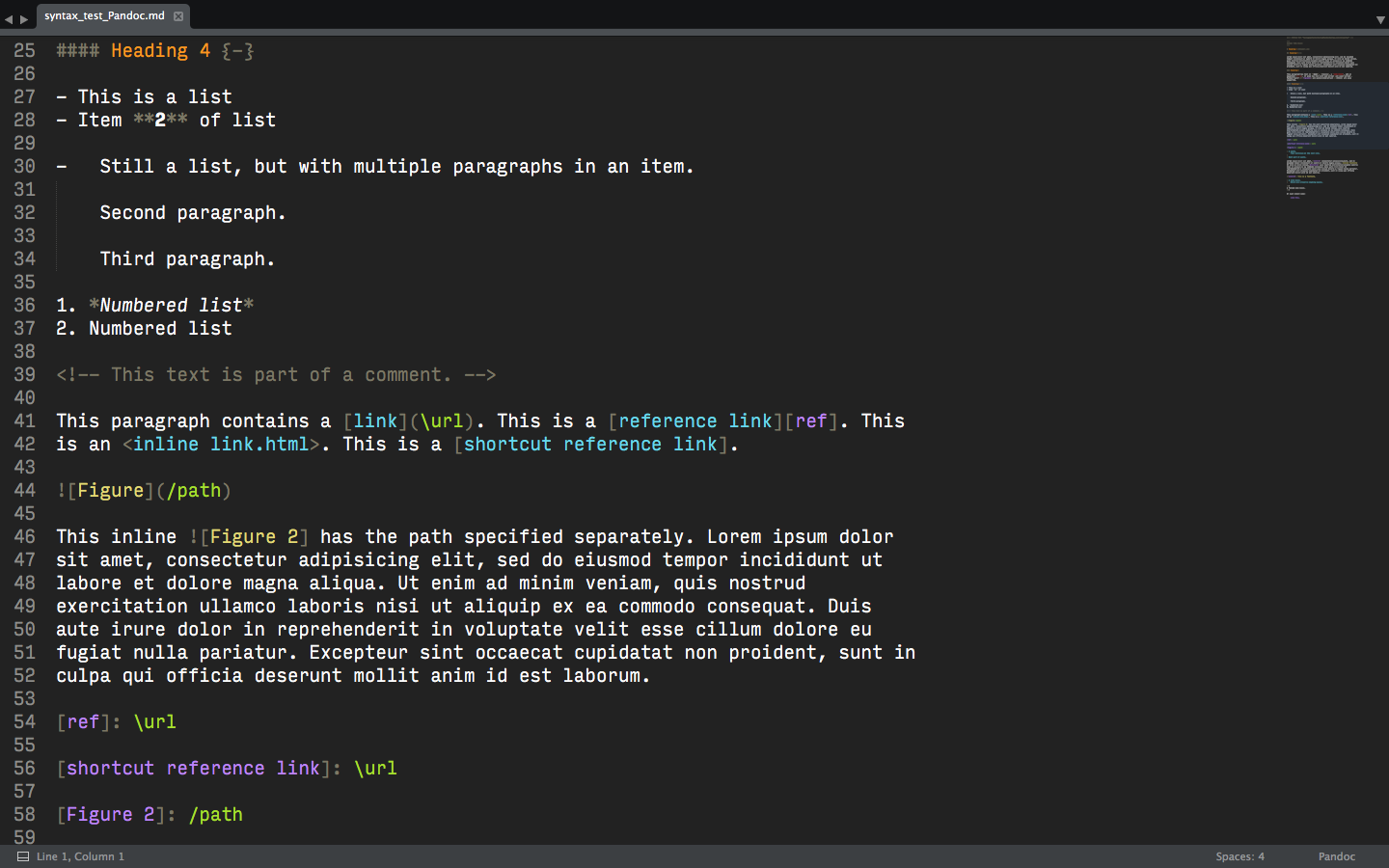Open the Spaces: 4 indentation menu
Screen dimensions: 1389x868
[x=1239, y=856]
